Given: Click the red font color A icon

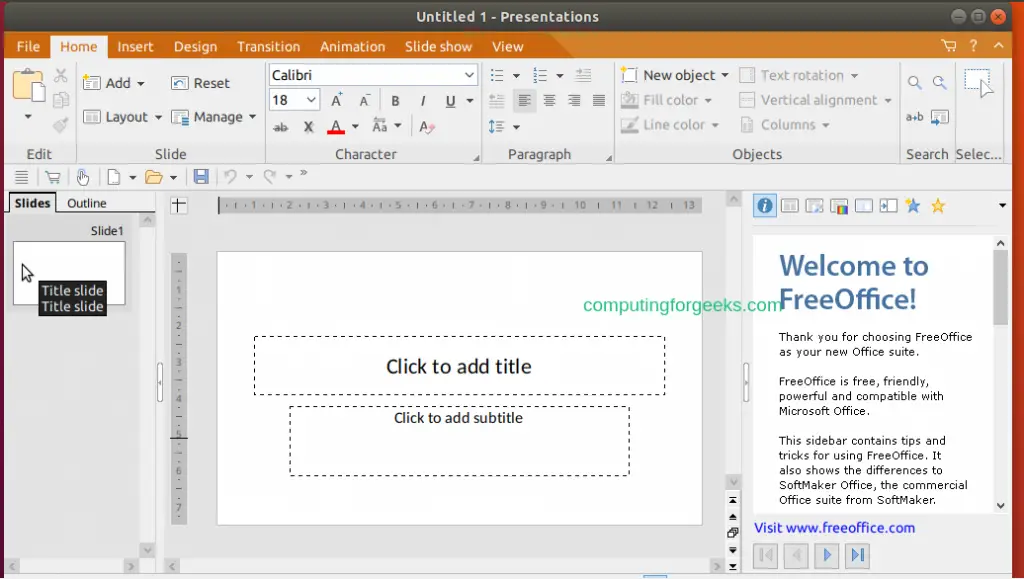Looking at the screenshot, I should [336, 127].
